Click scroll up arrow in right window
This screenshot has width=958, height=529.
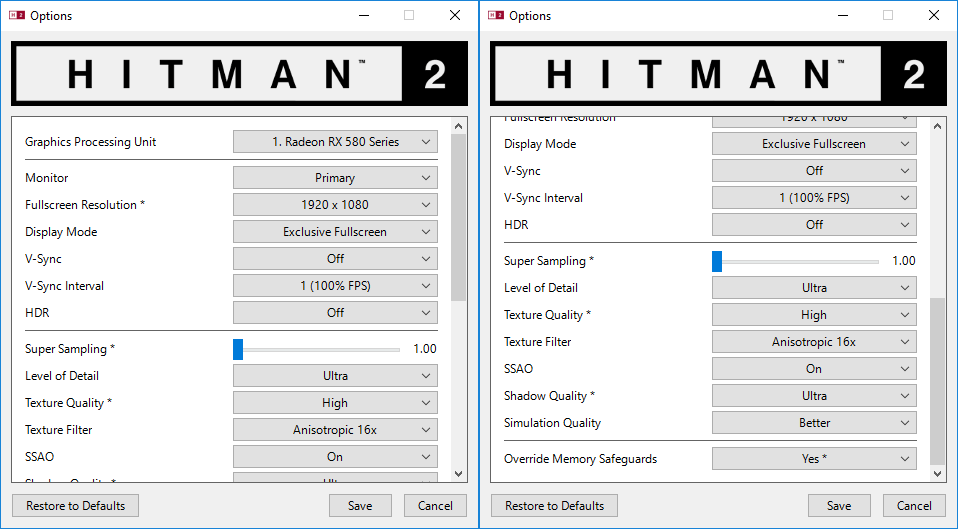938,126
